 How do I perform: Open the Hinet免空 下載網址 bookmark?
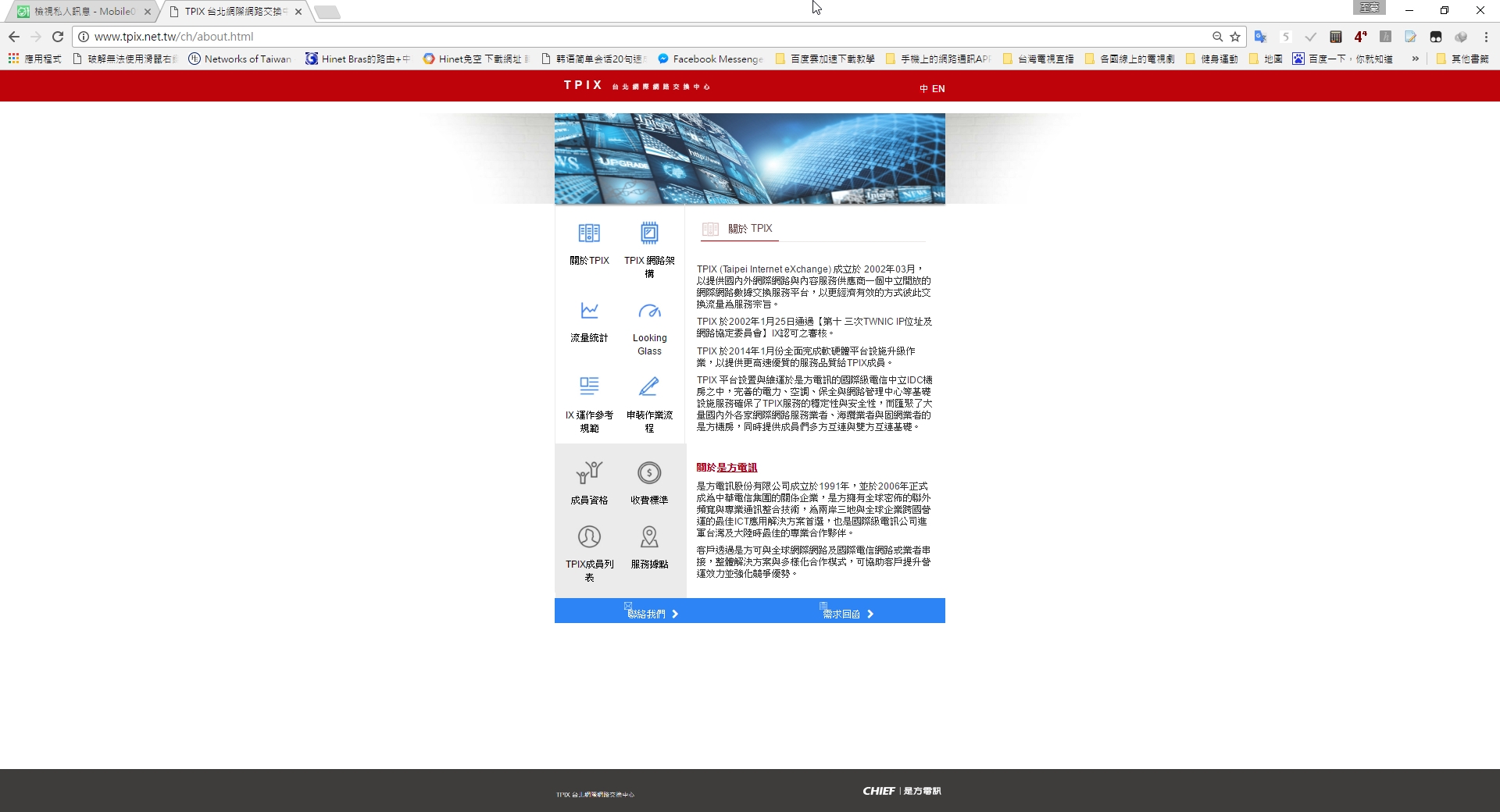476,59
